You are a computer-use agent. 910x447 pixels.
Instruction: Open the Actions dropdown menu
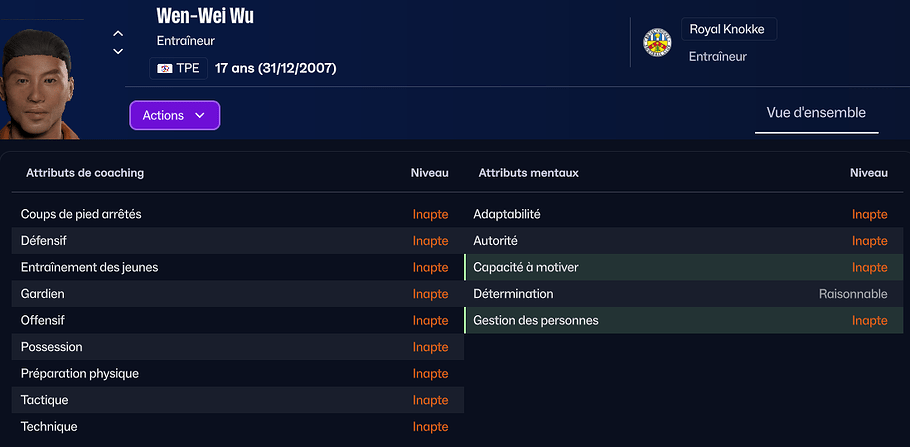pos(174,115)
